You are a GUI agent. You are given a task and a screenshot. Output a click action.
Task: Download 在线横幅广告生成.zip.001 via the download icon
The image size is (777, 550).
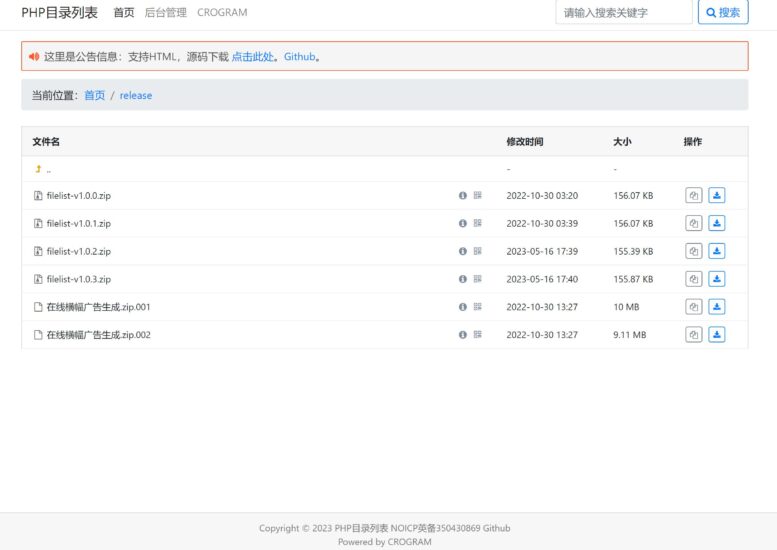pyautogui.click(x=716, y=307)
